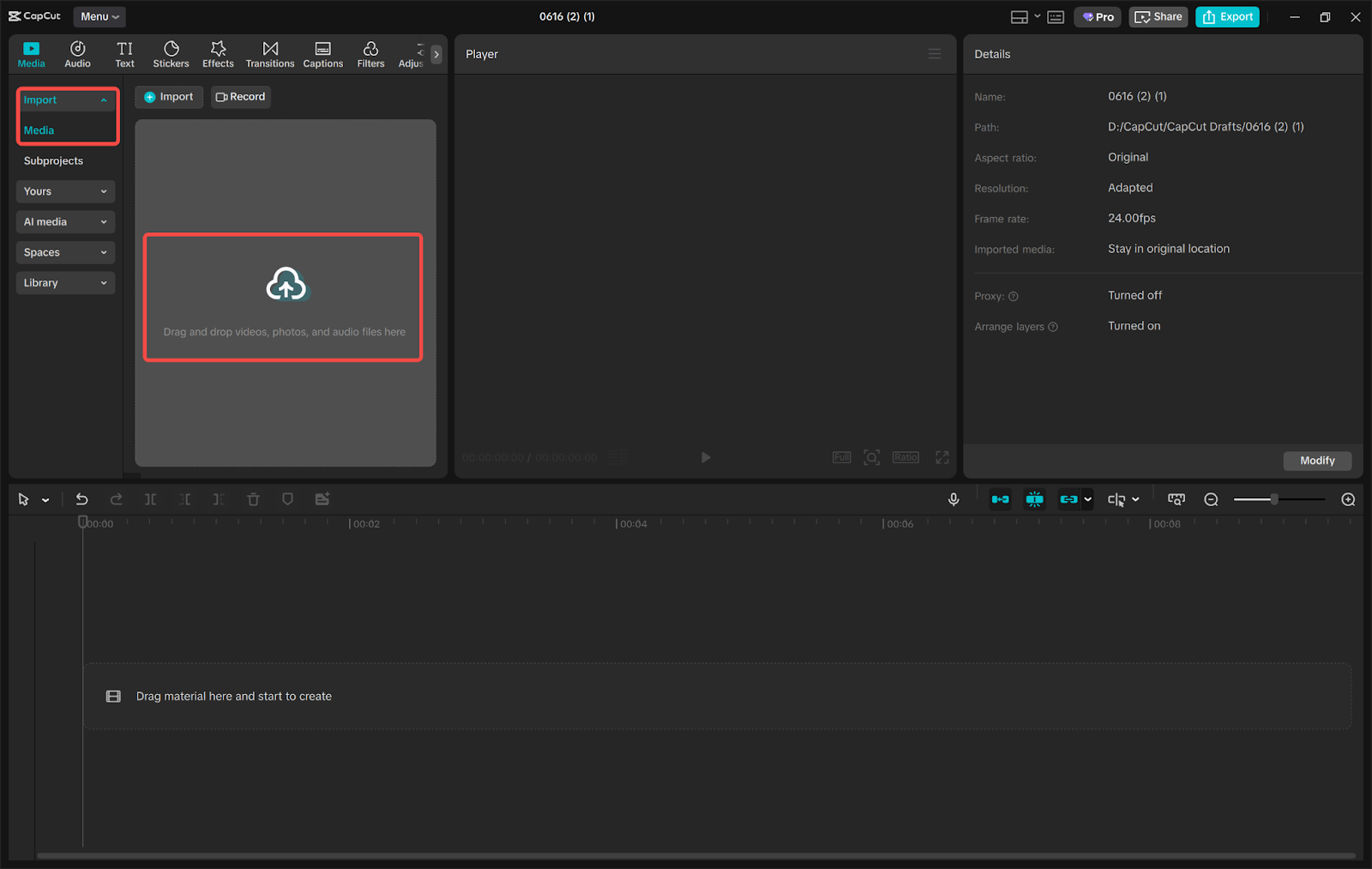The width and height of the screenshot is (1372, 869).
Task: Expand the Library section
Action: tap(65, 283)
